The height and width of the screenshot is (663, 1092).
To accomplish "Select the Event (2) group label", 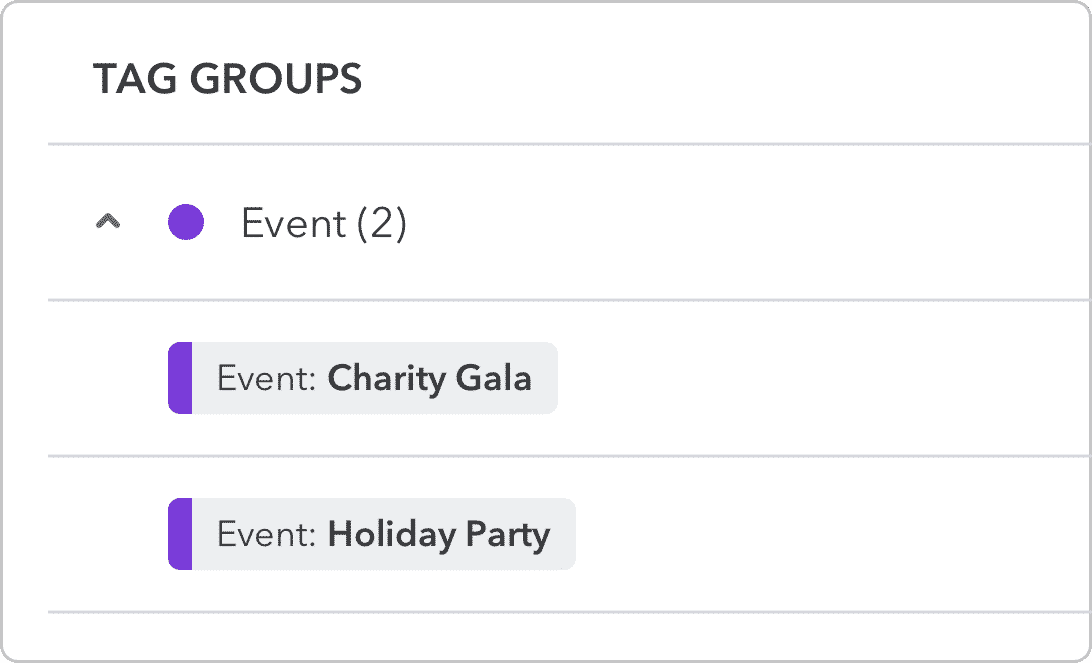I will click(323, 223).
